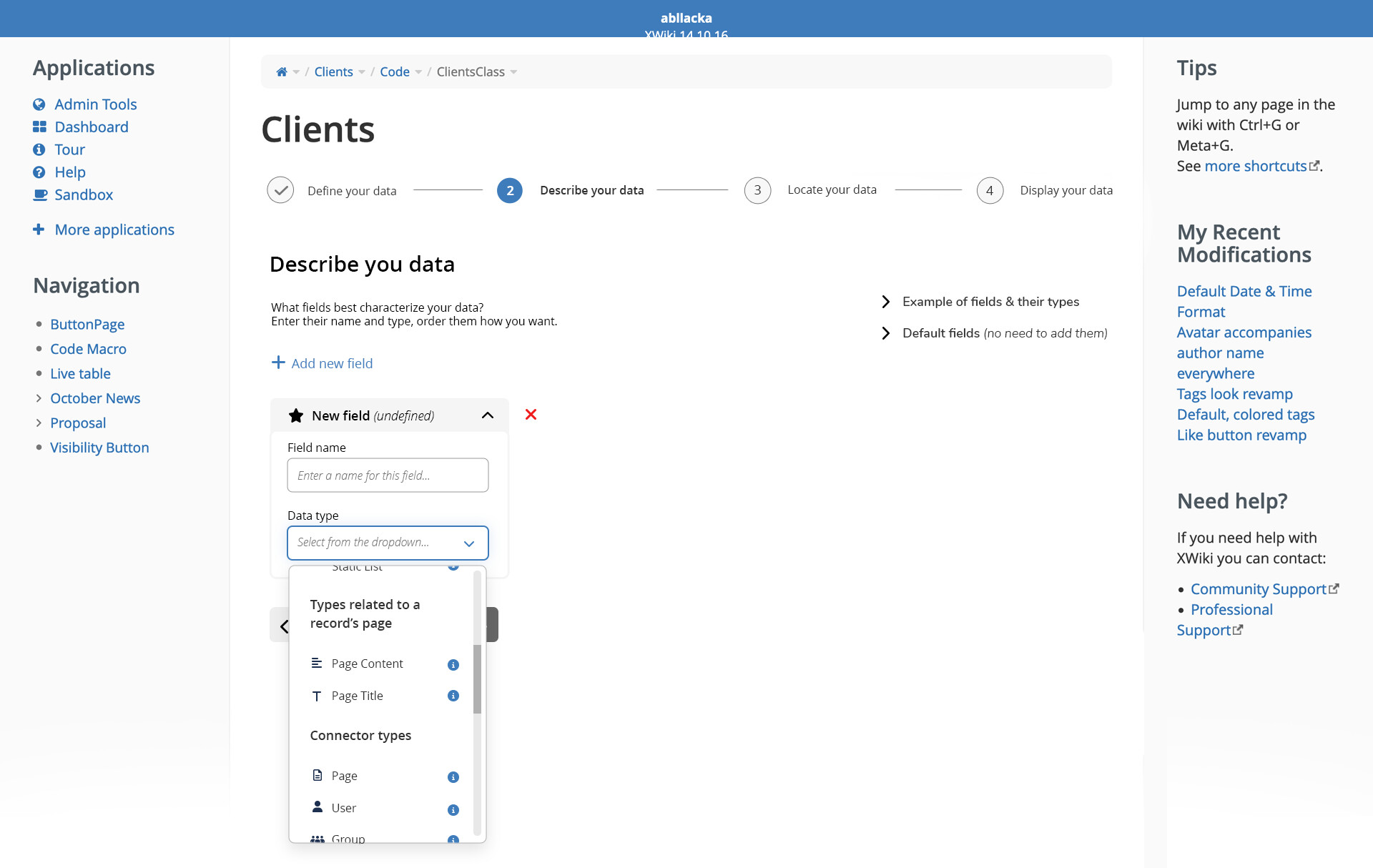Go to step 3 Locate your data

(x=757, y=190)
